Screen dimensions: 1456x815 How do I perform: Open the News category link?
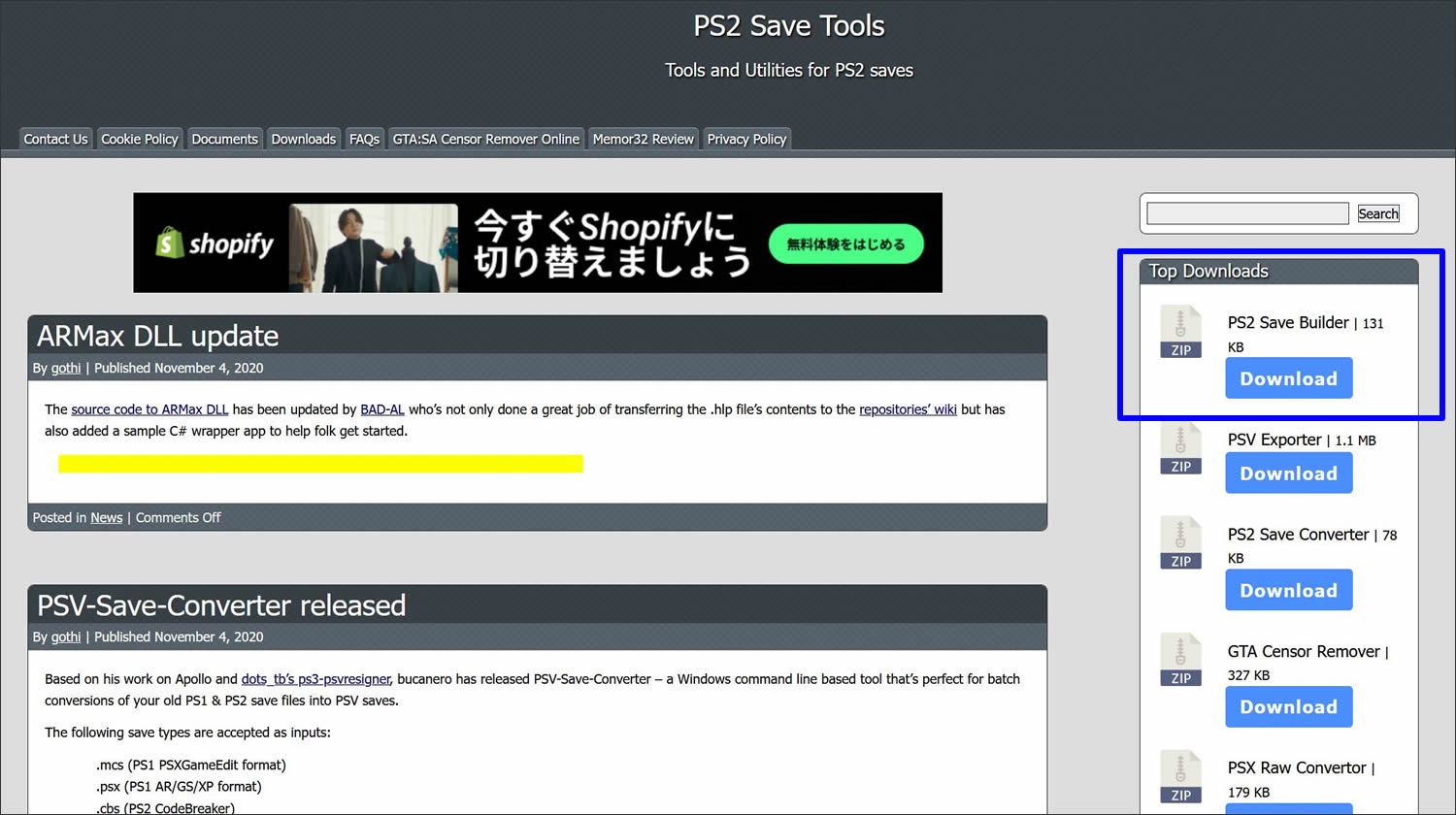pos(107,517)
